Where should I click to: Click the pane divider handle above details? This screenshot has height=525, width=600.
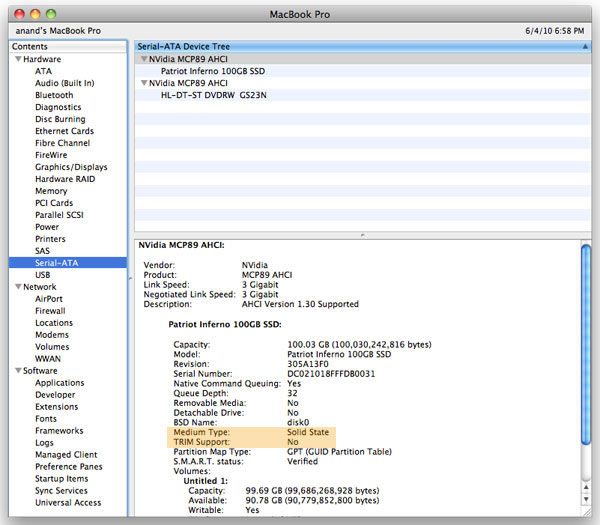pos(362,235)
